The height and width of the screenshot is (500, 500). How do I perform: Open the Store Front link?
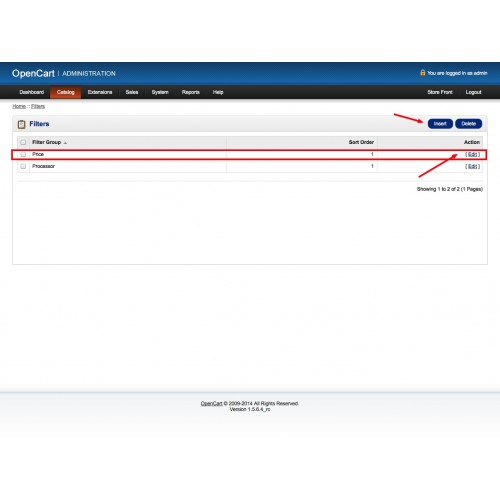point(440,92)
